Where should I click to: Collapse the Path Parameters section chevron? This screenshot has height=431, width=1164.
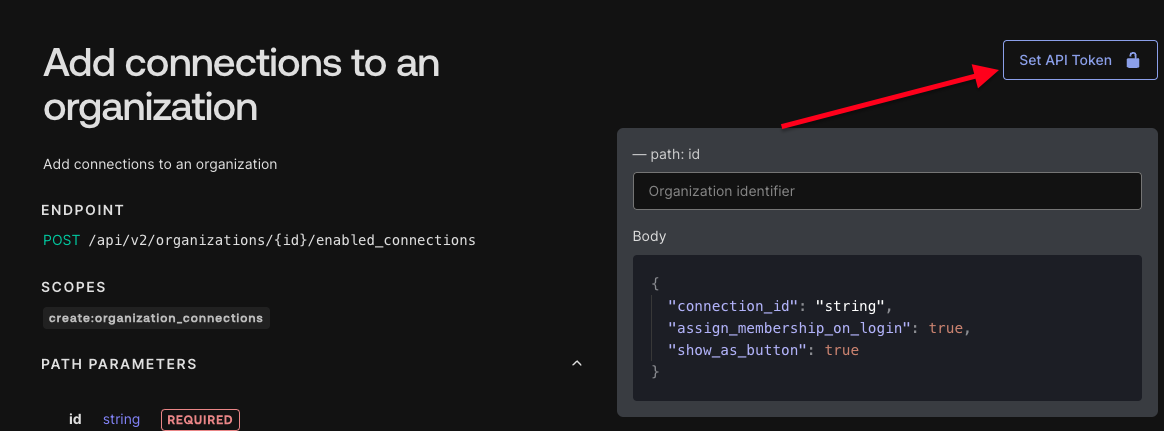pos(576,364)
